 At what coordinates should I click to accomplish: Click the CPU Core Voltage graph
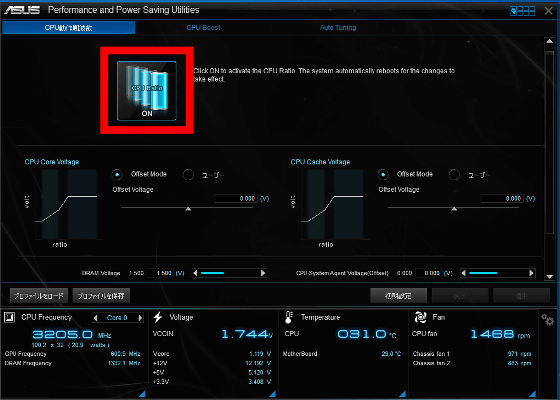tap(66, 205)
